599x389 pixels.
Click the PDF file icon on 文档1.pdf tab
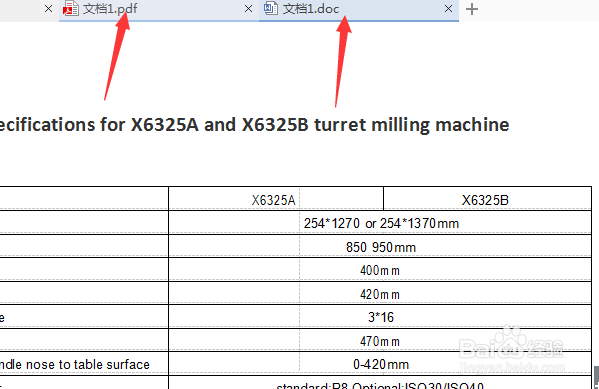pos(71,9)
